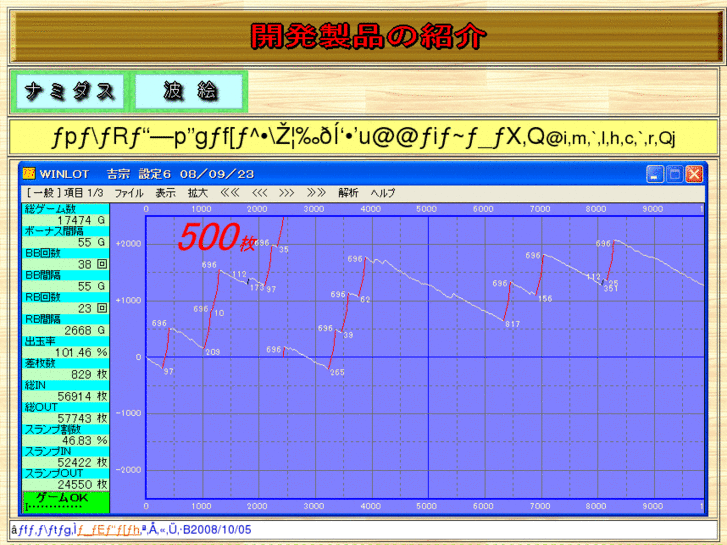Viewport: 727px width, 545px height.
Task: Click the WINLOT title bar app icon
Action: (29, 173)
